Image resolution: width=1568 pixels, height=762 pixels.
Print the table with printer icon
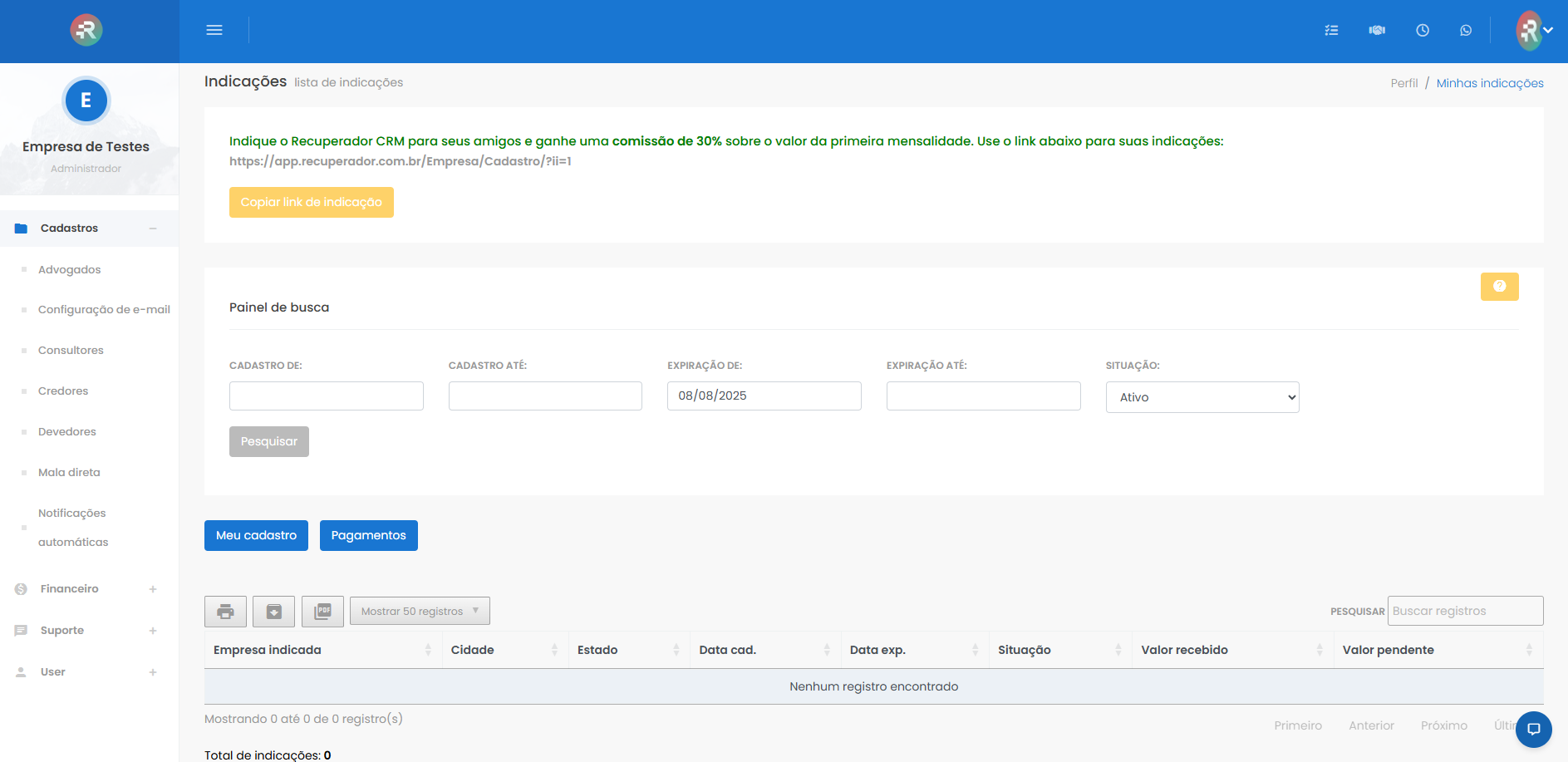coord(225,612)
